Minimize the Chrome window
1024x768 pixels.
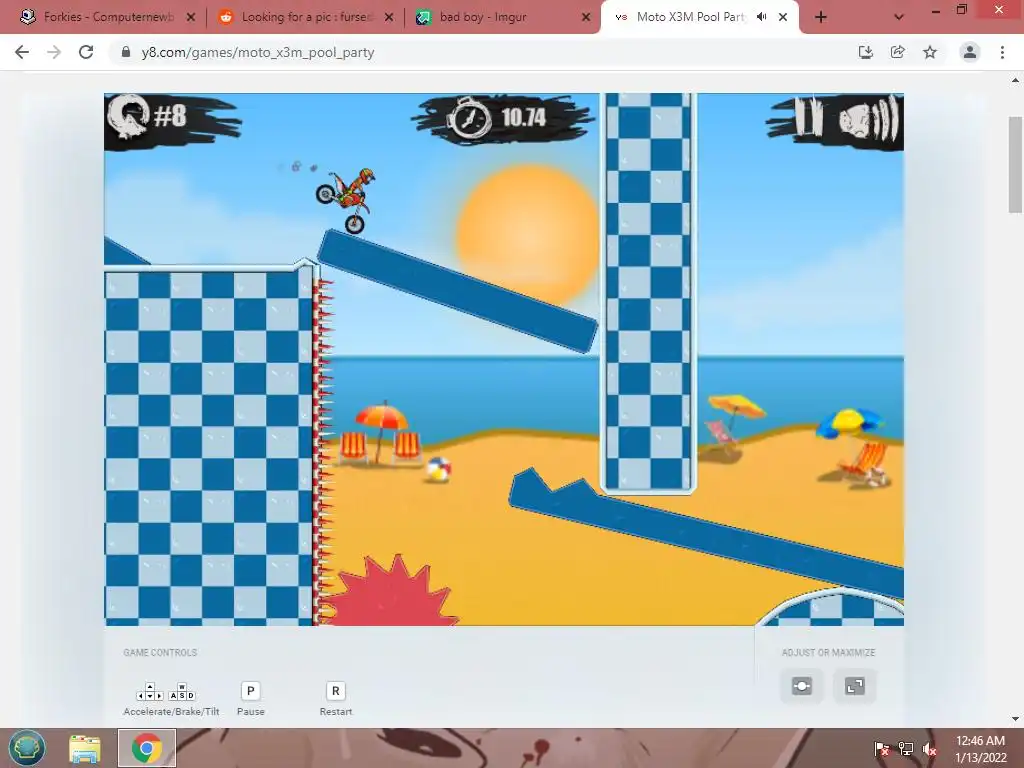[x=936, y=10]
